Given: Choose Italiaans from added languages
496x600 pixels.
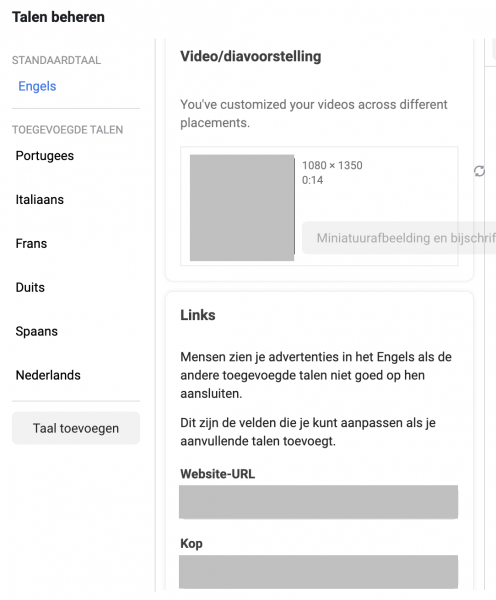Looking at the screenshot, I should pyautogui.click(x=39, y=199).
